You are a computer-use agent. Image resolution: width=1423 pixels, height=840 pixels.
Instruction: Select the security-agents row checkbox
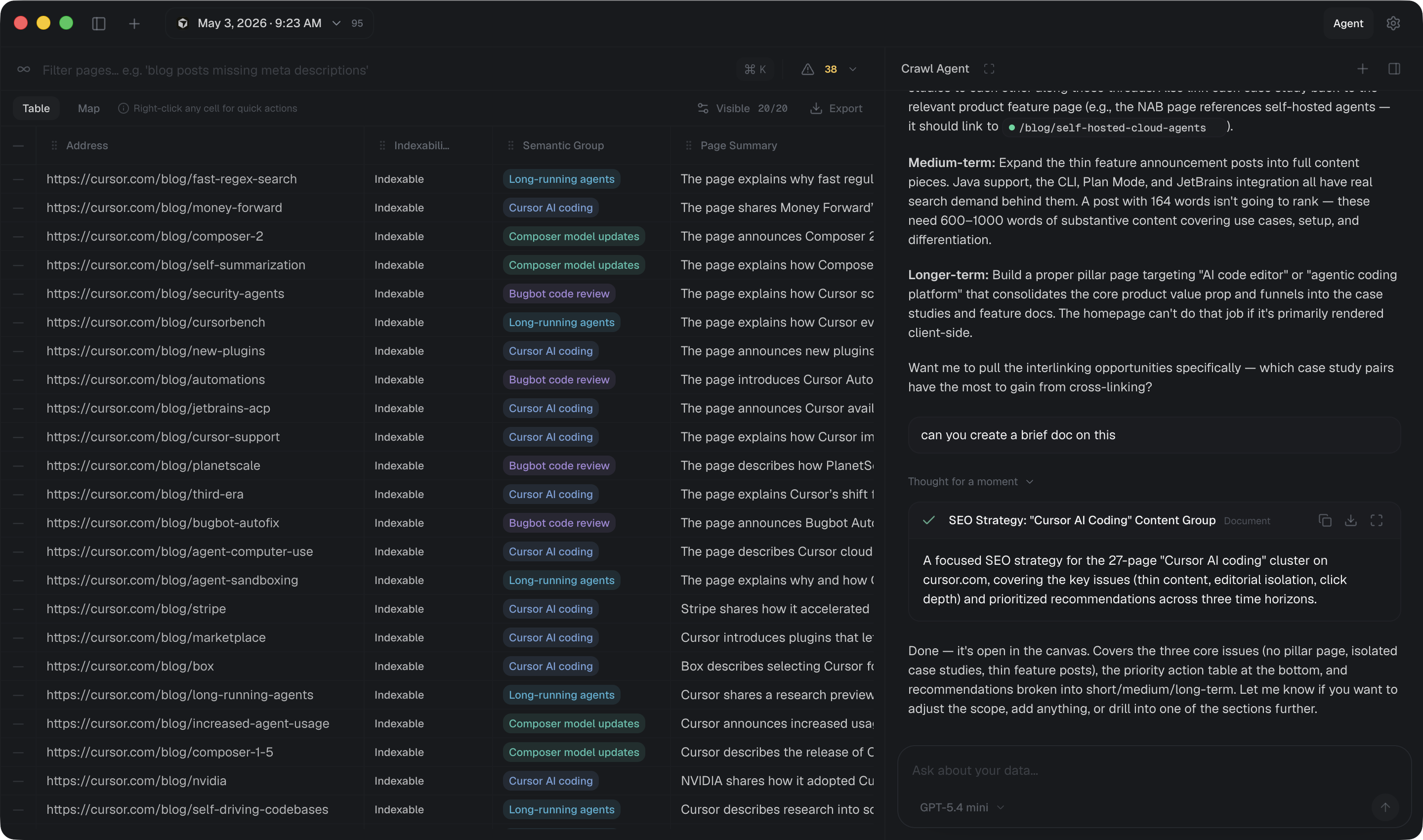18,294
